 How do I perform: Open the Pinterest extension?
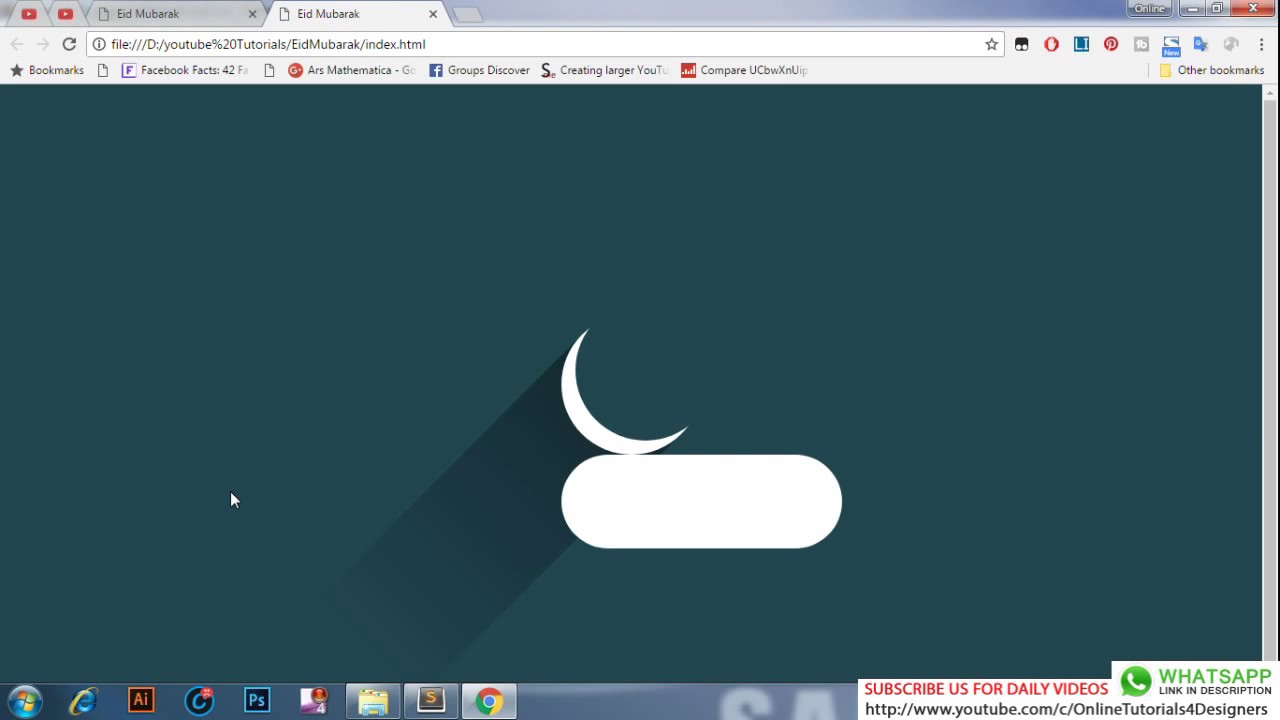pos(1111,44)
